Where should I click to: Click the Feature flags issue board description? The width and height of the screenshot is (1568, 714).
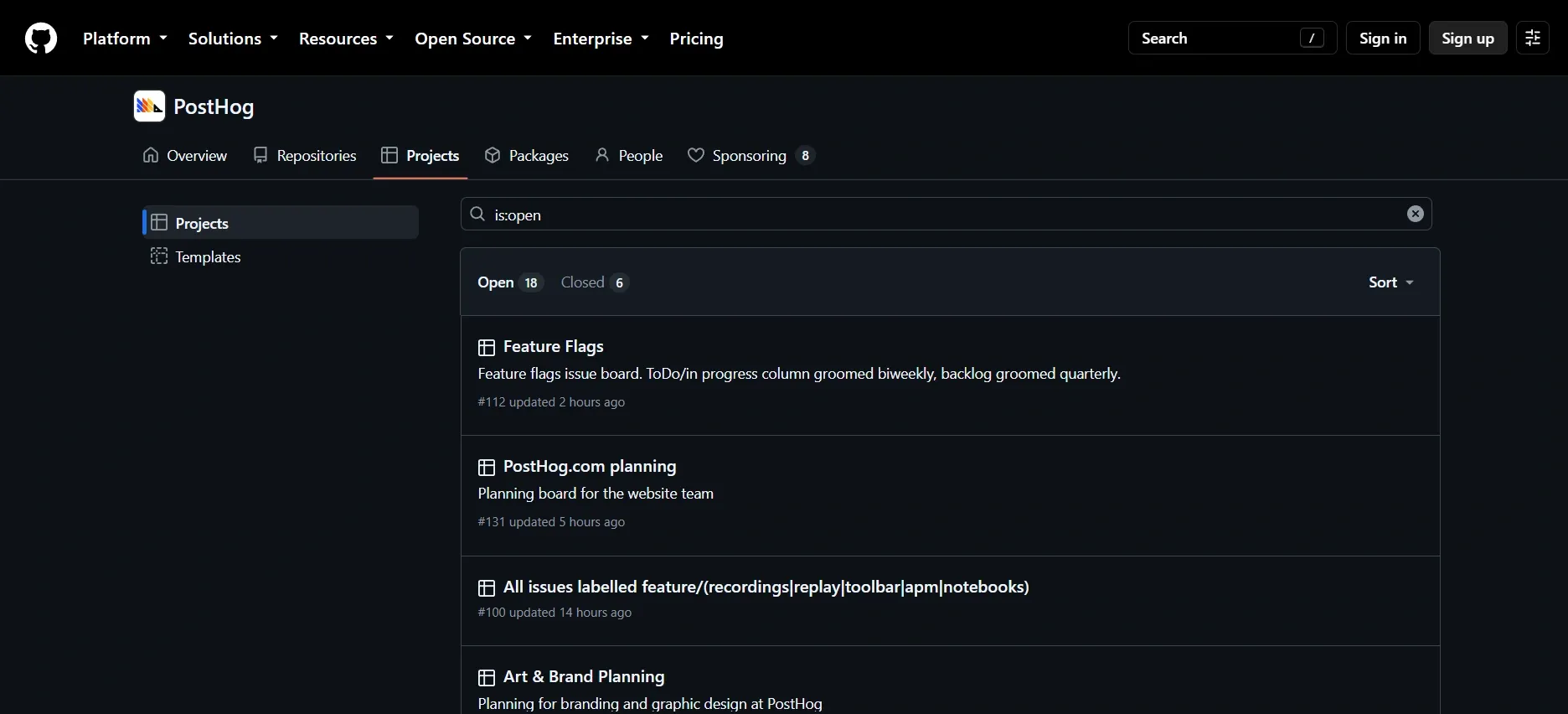(799, 374)
